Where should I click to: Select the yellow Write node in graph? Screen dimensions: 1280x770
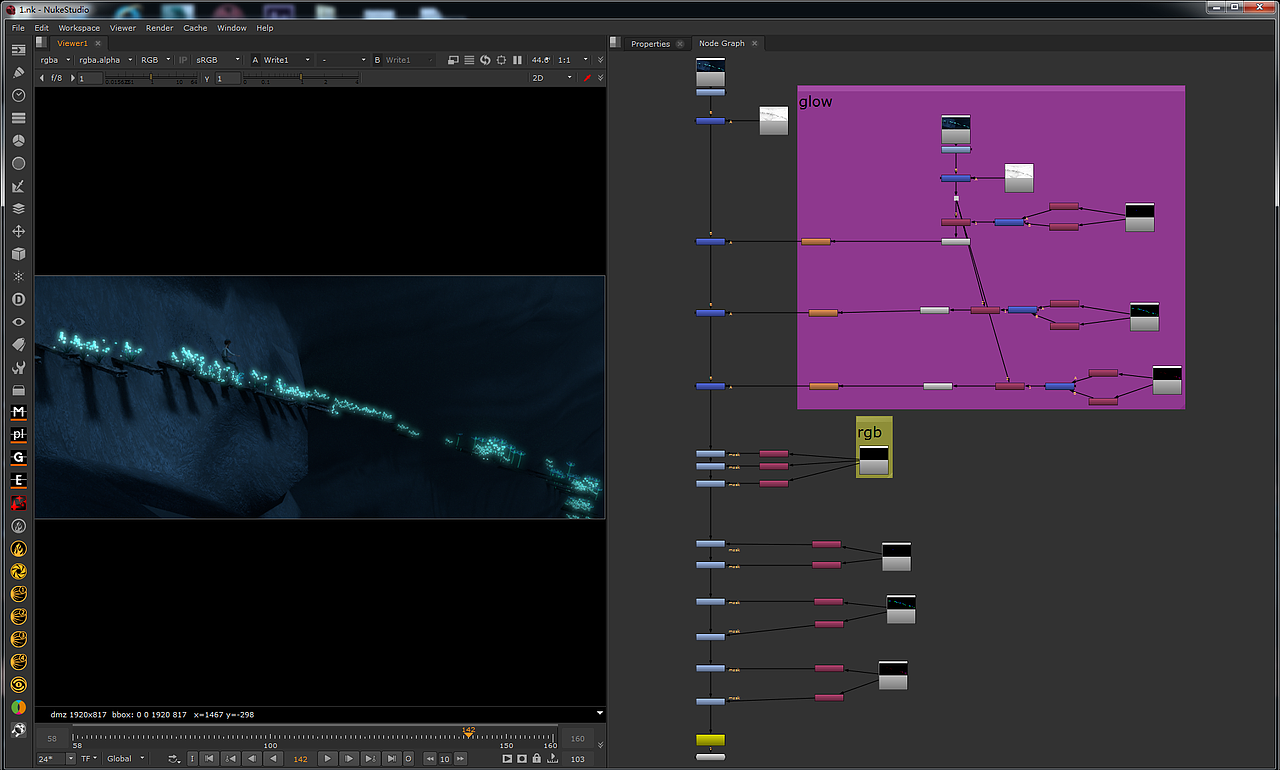[710, 740]
